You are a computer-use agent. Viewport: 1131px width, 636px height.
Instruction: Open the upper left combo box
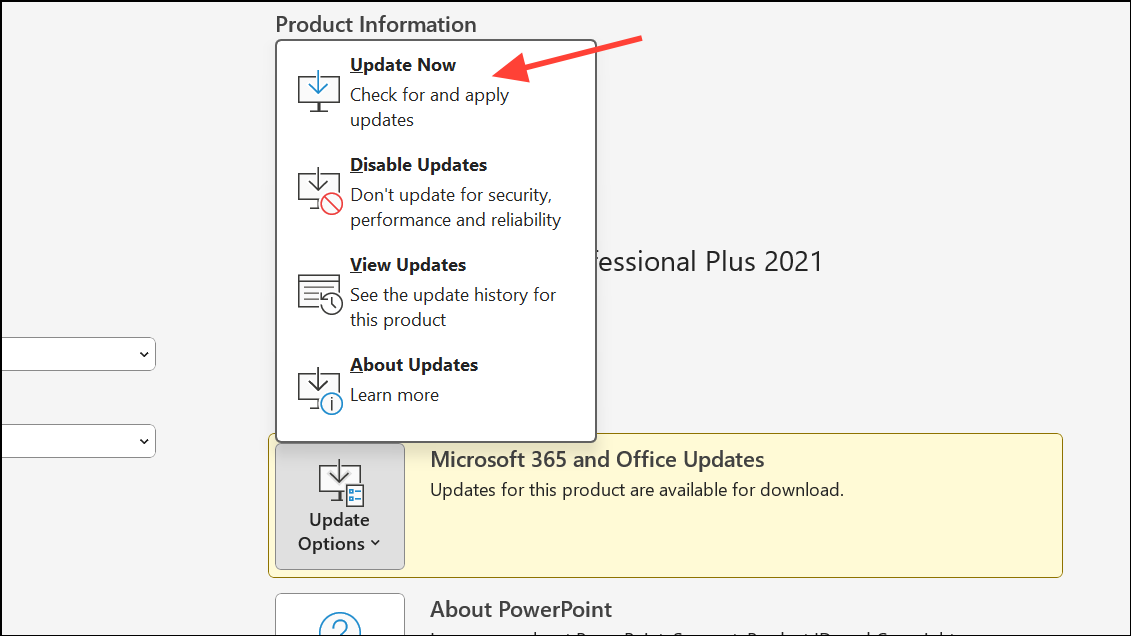[x=77, y=354]
